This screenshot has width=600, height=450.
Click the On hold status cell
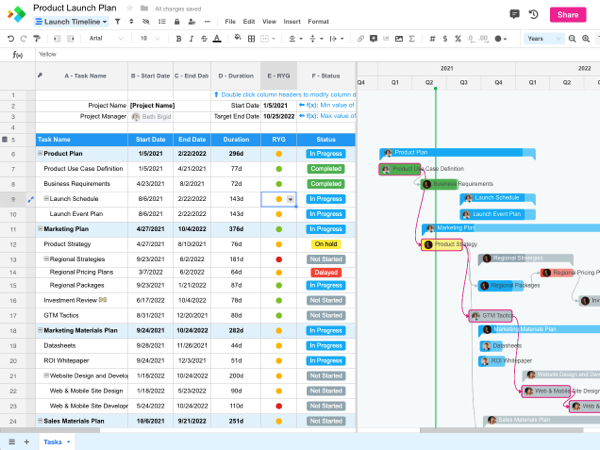point(326,244)
